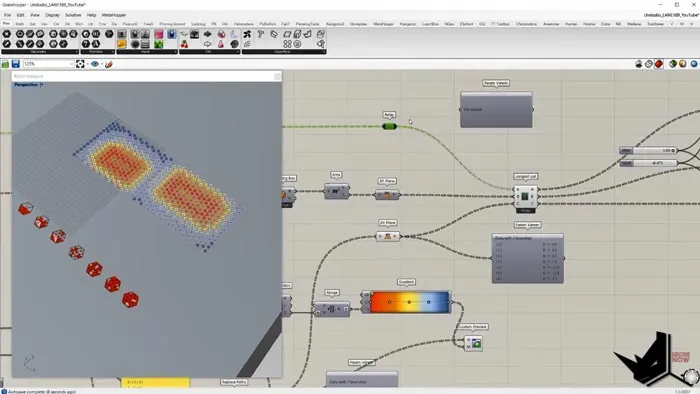Zoom extents using the target icon
This screenshot has width=700, height=394.
(80, 64)
